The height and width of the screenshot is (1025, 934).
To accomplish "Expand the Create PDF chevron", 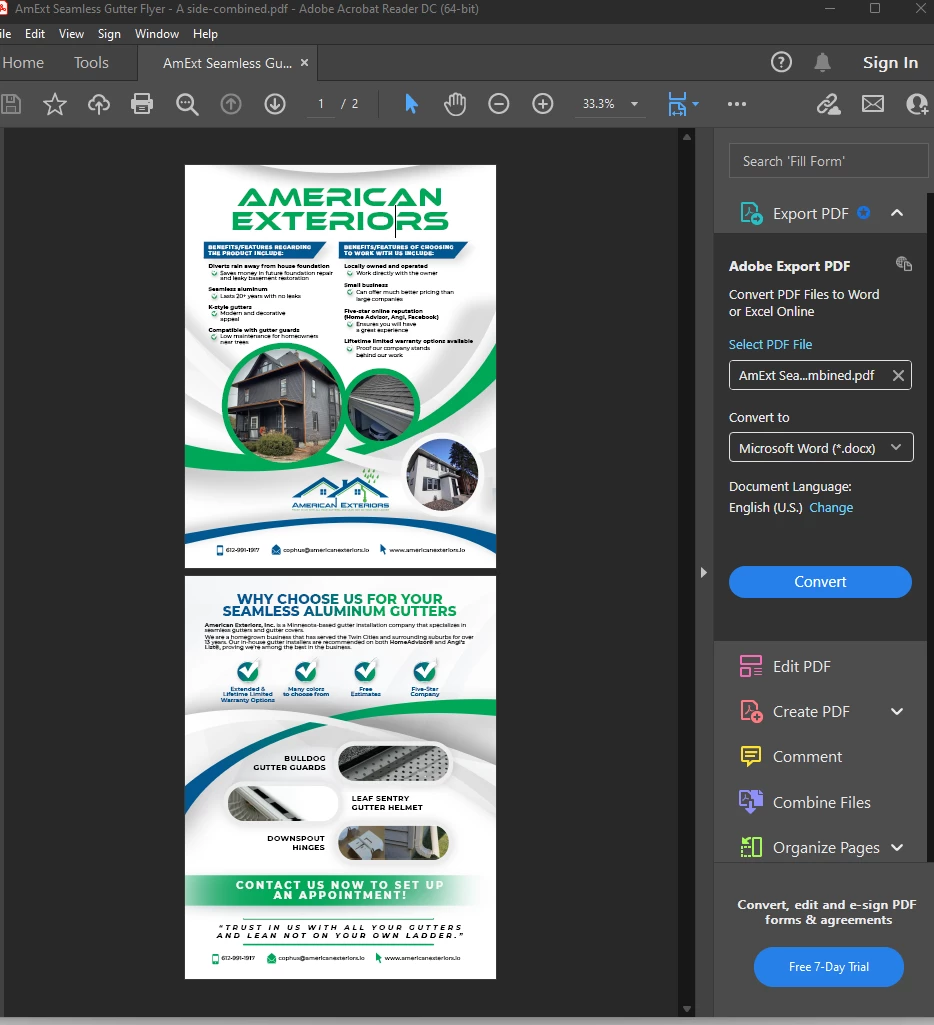I will (897, 712).
